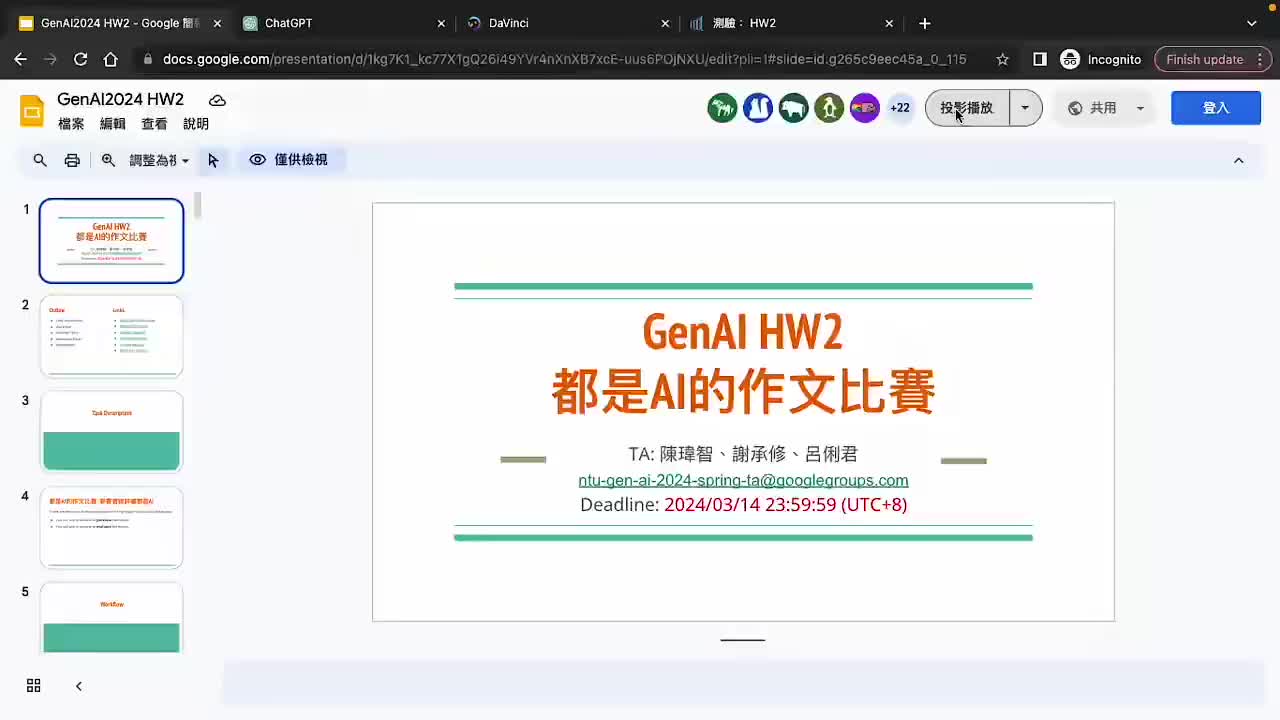Viewport: 1280px width, 720px height.
Task: Open the 編輯 menu
Action: [x=113, y=124]
